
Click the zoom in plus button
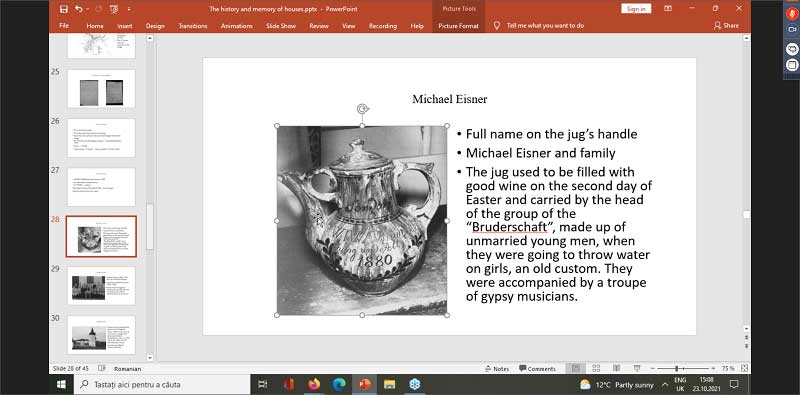(713, 368)
